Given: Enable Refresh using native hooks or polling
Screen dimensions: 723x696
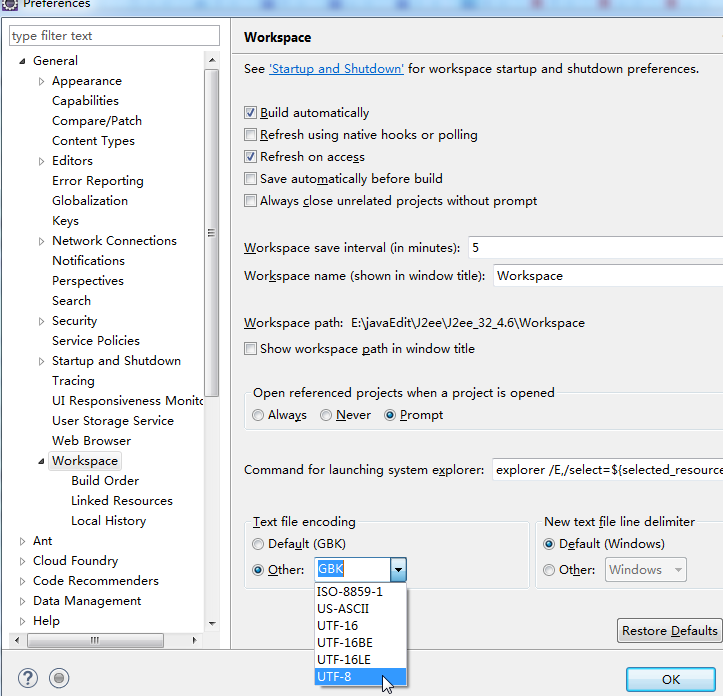Looking at the screenshot, I should [250, 135].
